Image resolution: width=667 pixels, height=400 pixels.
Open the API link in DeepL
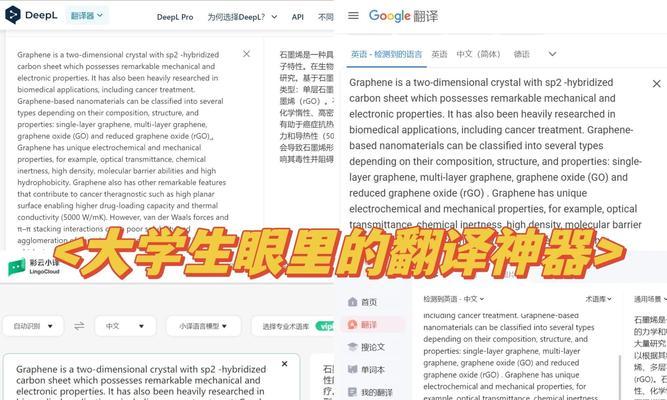(298, 17)
